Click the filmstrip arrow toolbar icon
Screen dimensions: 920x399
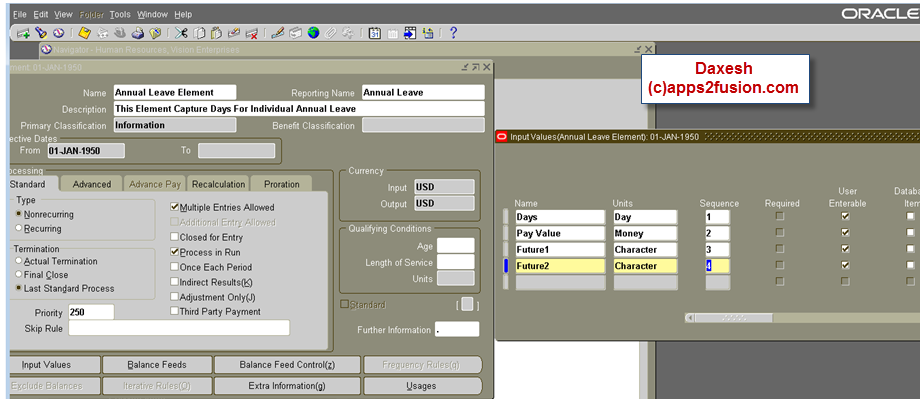pyautogui.click(x=410, y=33)
